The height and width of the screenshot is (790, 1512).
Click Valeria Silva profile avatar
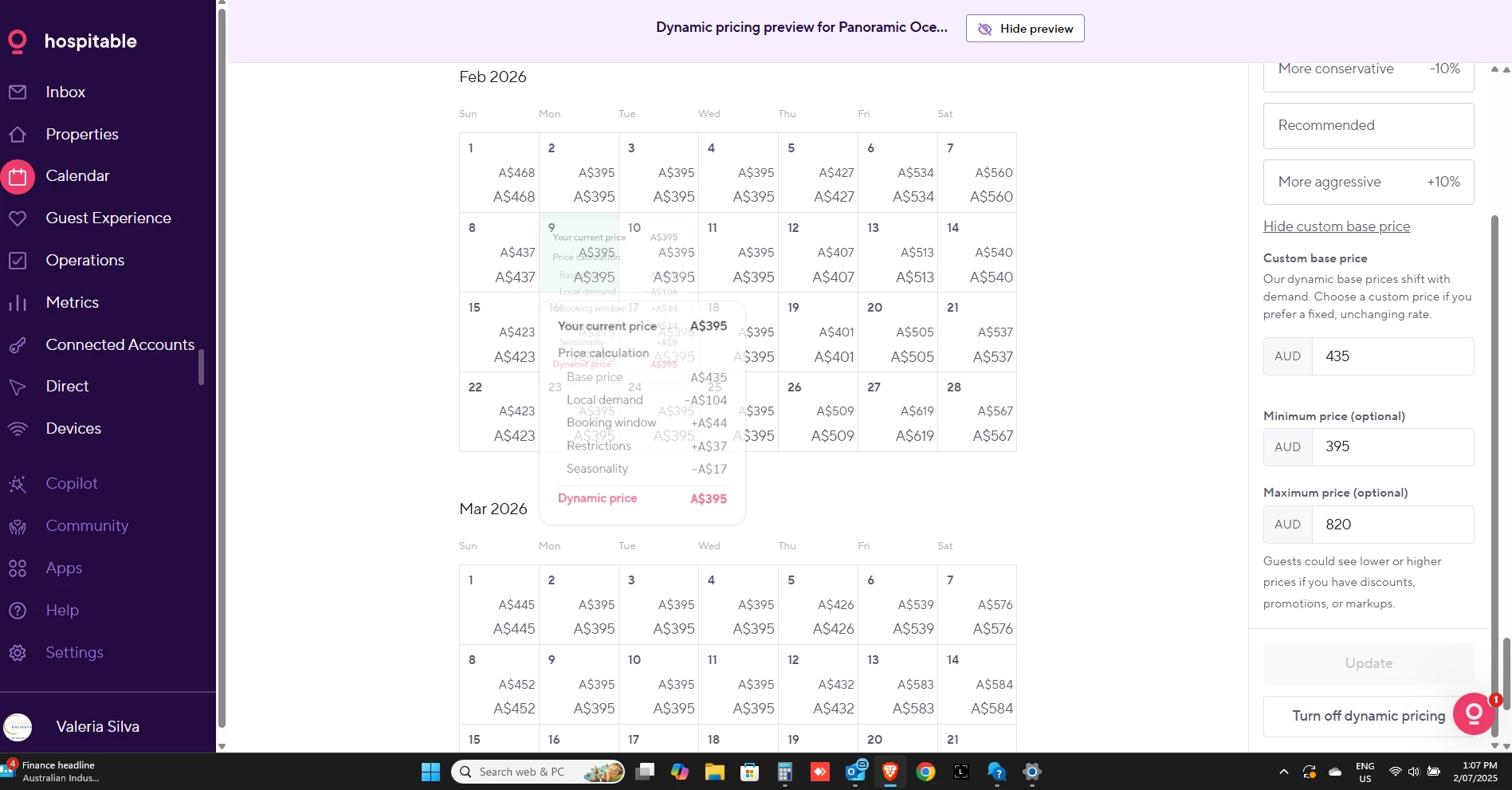(x=18, y=727)
